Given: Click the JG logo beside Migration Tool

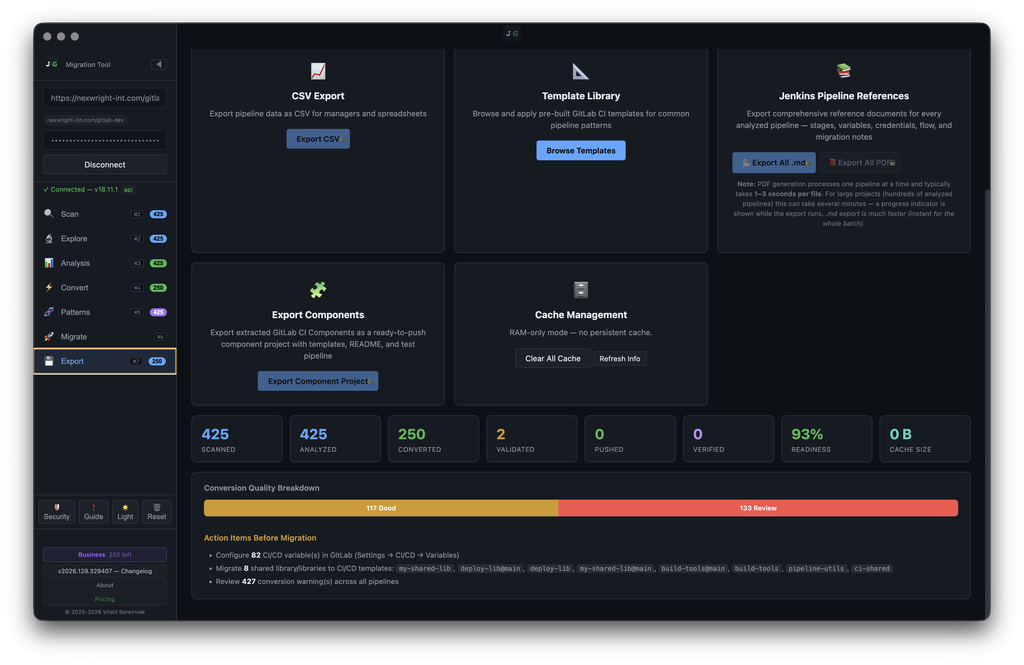Looking at the screenshot, I should (52, 64).
